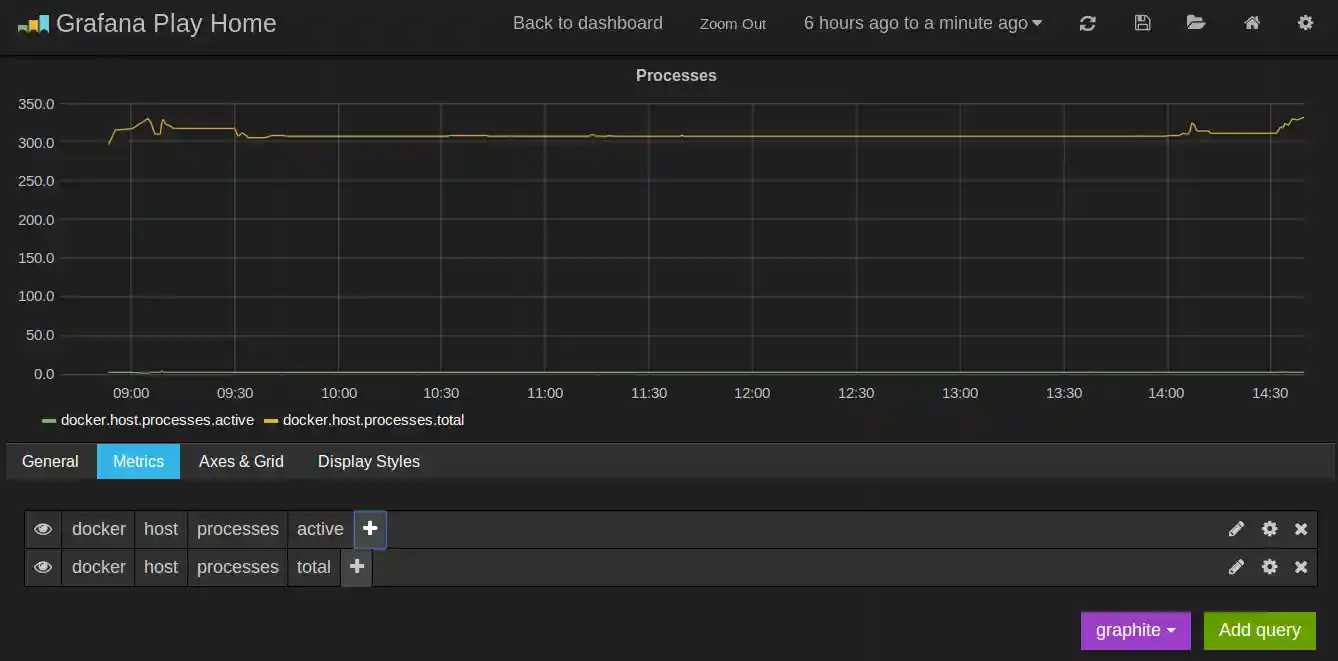Click Zoom Out
1338x661 pixels.
click(x=733, y=24)
